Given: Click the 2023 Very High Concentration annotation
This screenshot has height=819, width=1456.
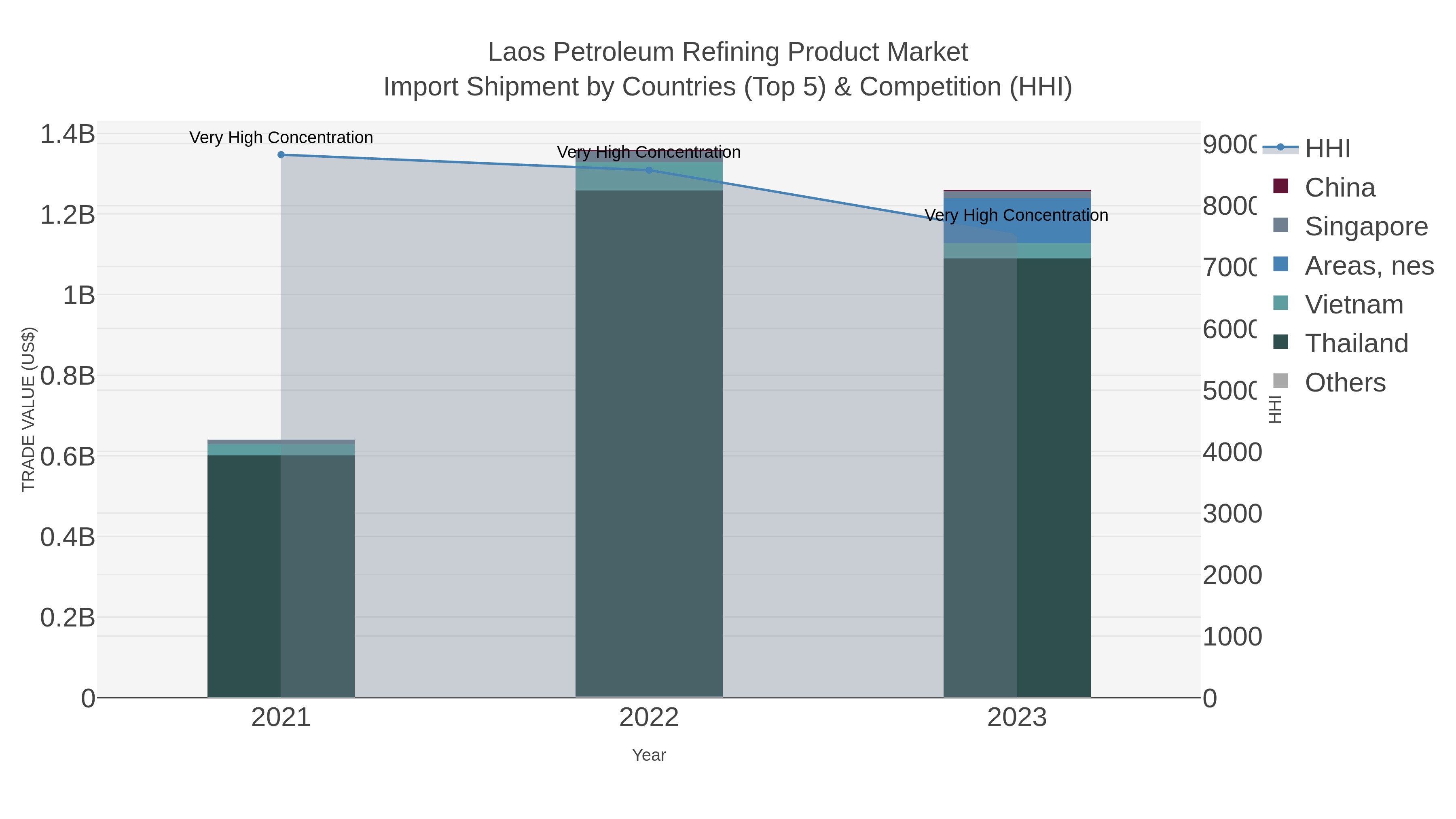Looking at the screenshot, I should click(1017, 215).
